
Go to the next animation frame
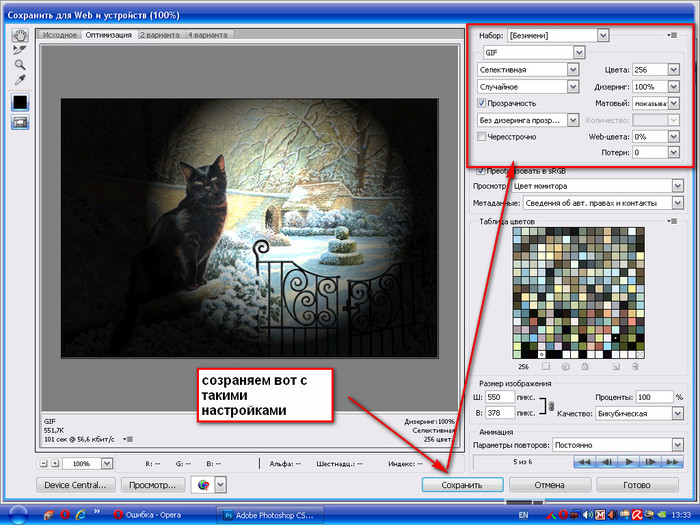(650, 462)
